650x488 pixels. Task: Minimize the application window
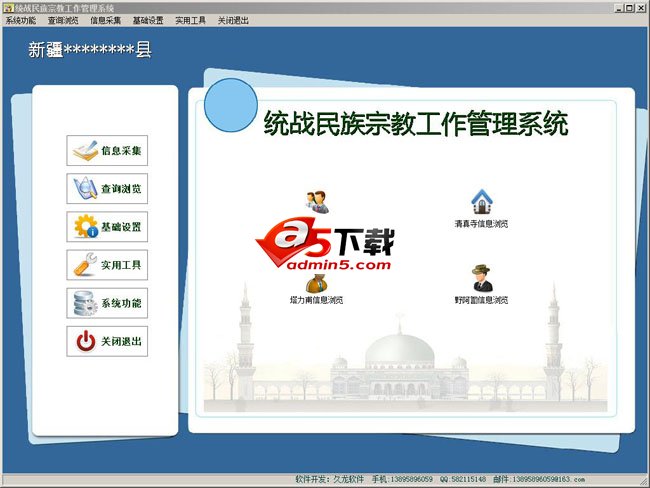point(619,7)
